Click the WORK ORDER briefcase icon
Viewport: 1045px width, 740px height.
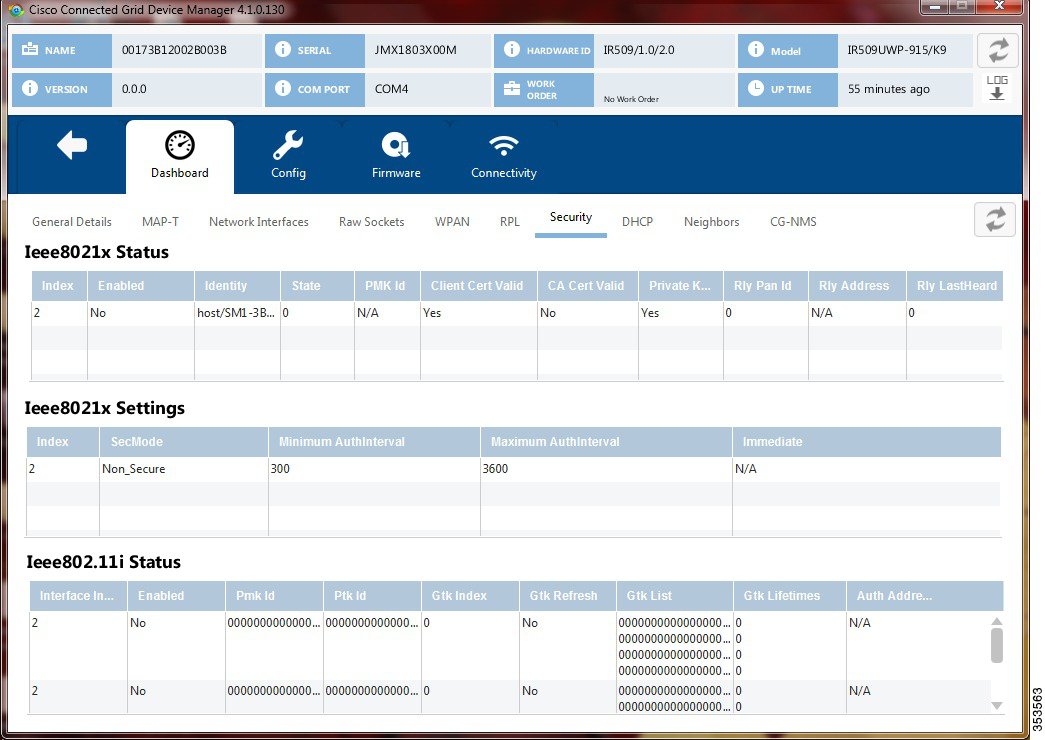coord(512,89)
